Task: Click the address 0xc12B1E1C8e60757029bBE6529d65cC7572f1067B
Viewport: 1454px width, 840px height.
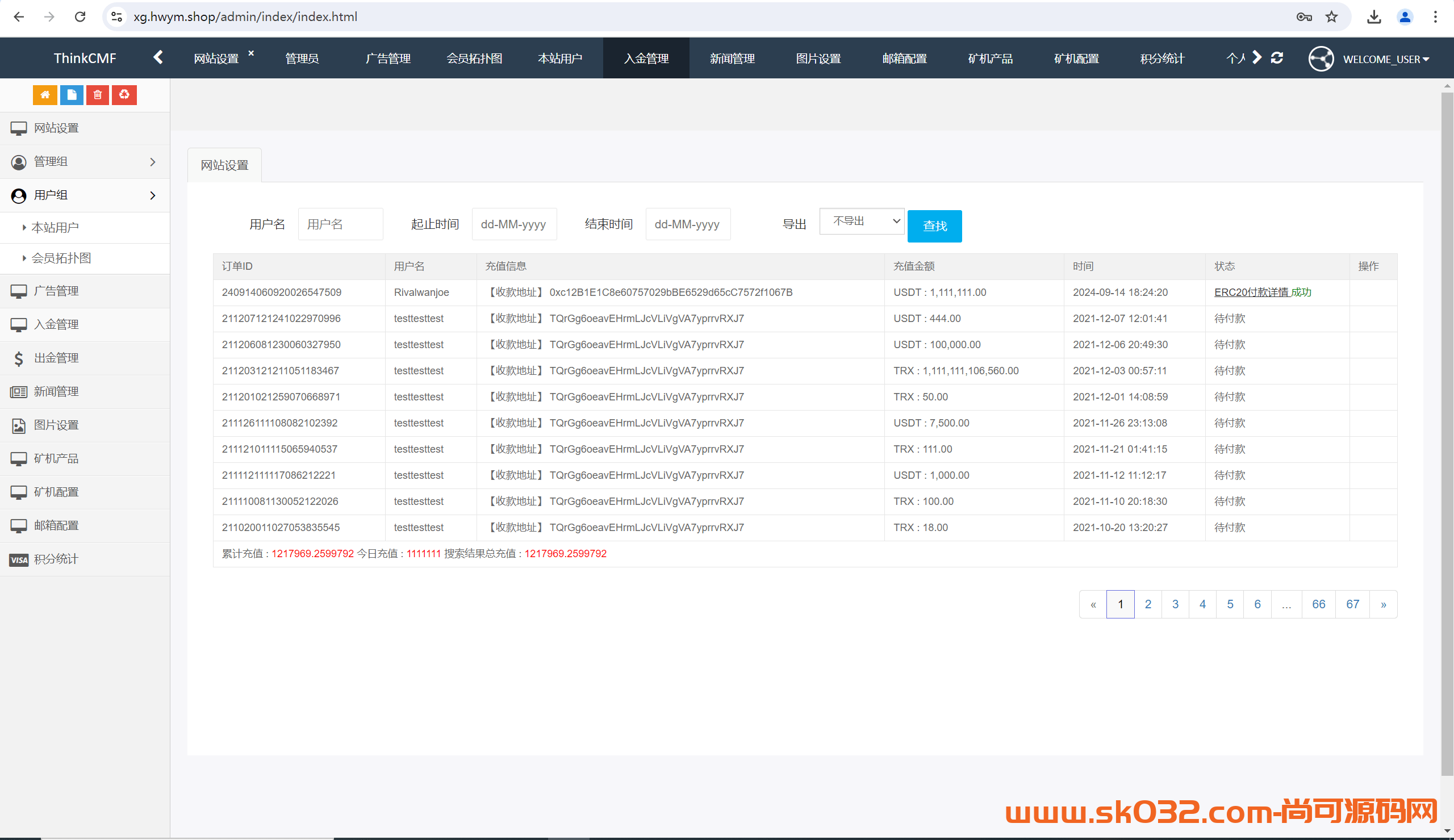Action: (671, 292)
